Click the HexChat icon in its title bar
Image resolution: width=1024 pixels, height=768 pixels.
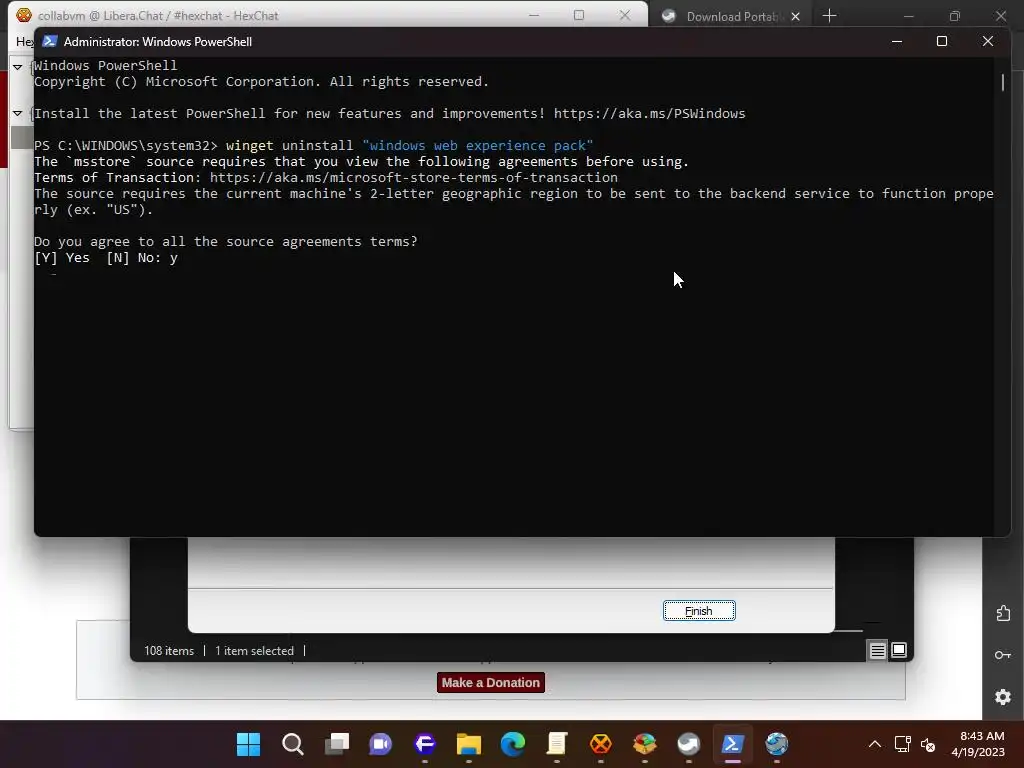24,15
